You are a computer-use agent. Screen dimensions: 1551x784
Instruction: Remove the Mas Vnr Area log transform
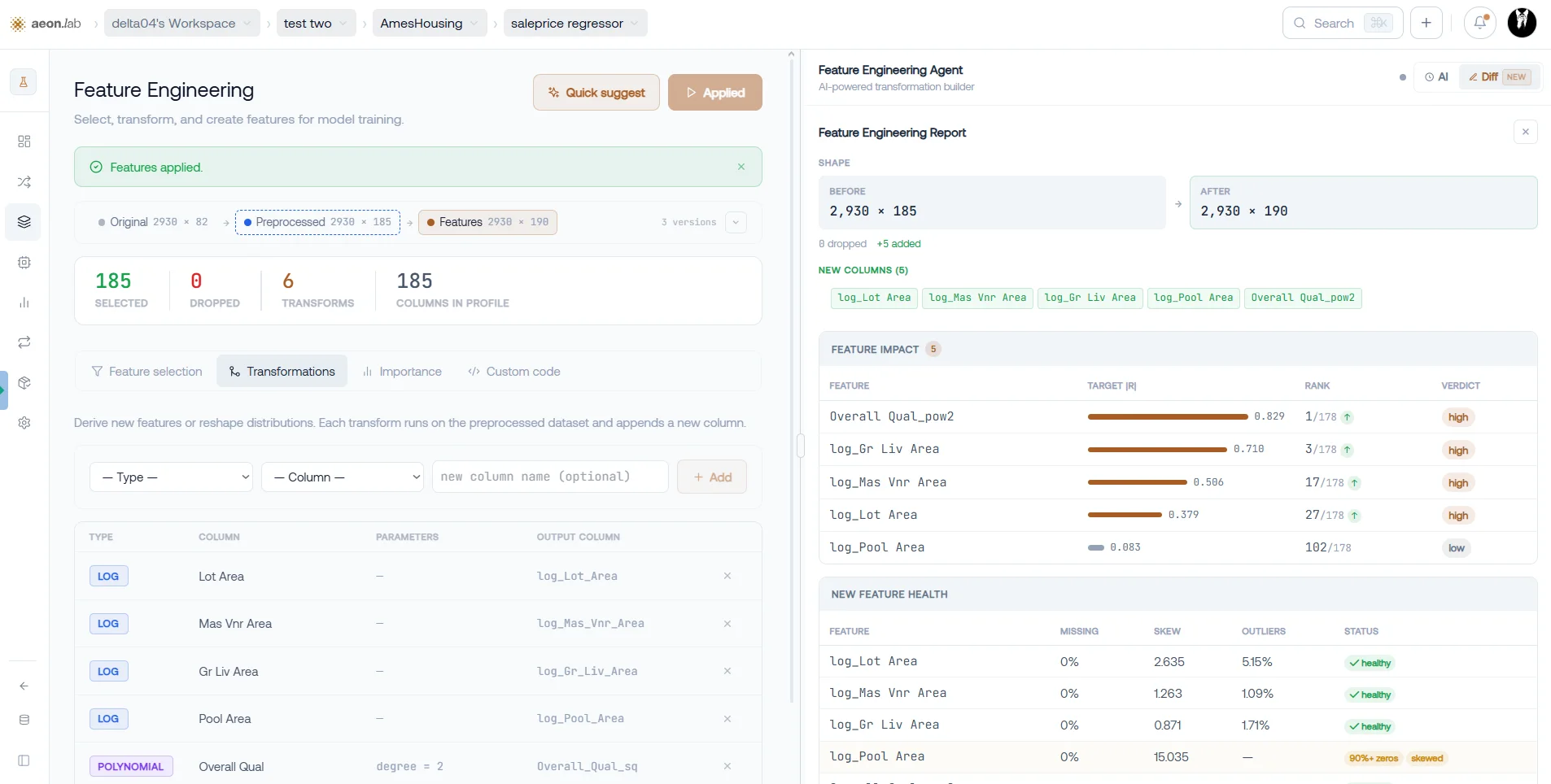tap(727, 624)
